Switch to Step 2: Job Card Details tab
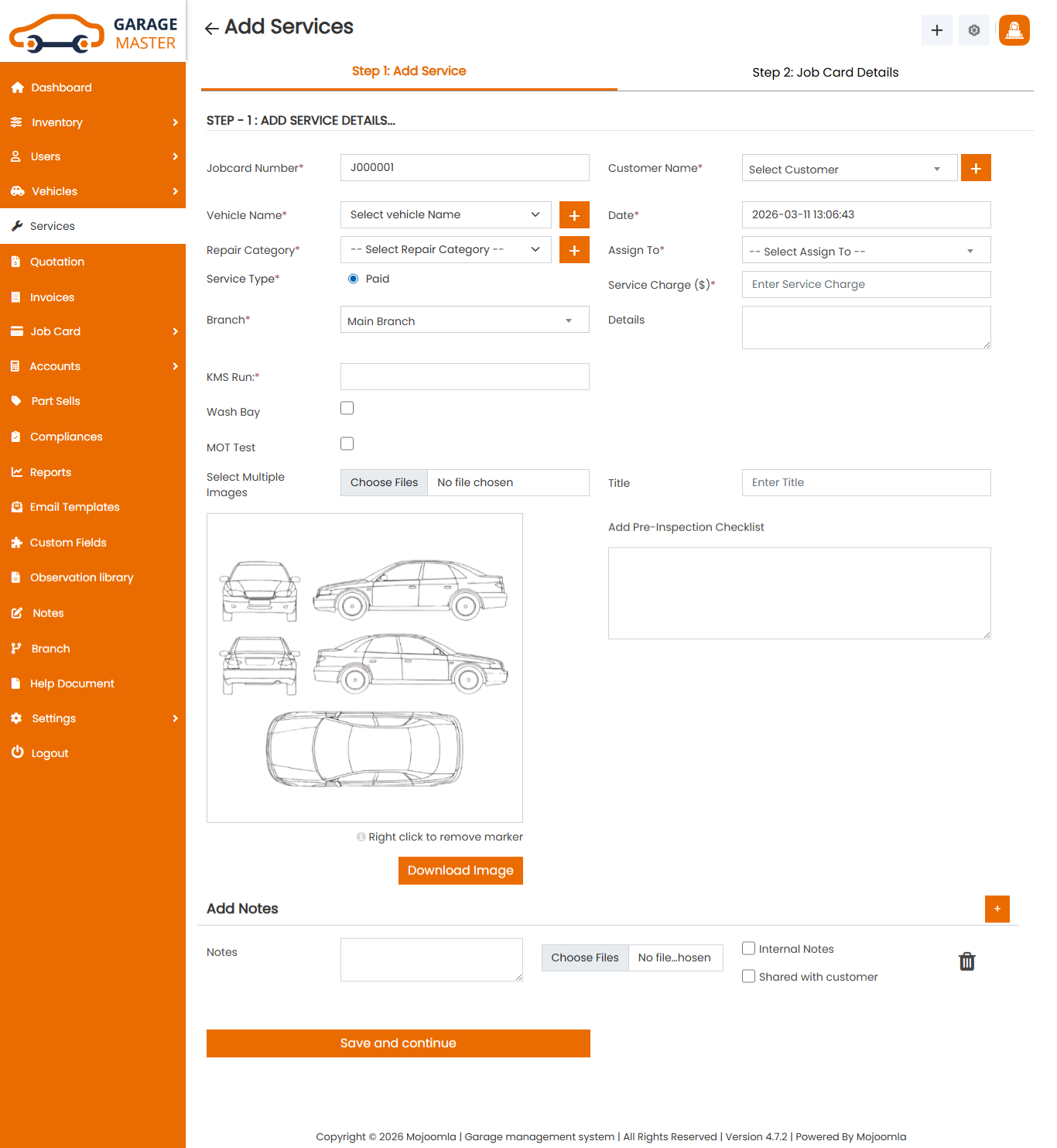The height and width of the screenshot is (1148, 1057). click(x=825, y=72)
